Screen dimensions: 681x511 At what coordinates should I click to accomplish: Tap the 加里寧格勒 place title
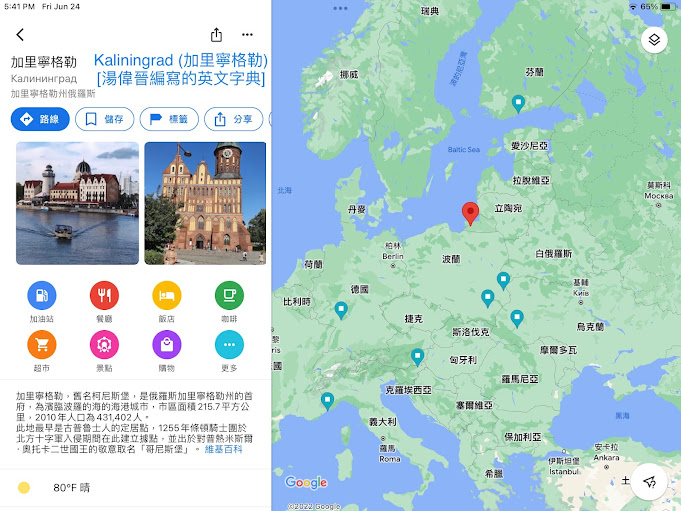[44, 62]
